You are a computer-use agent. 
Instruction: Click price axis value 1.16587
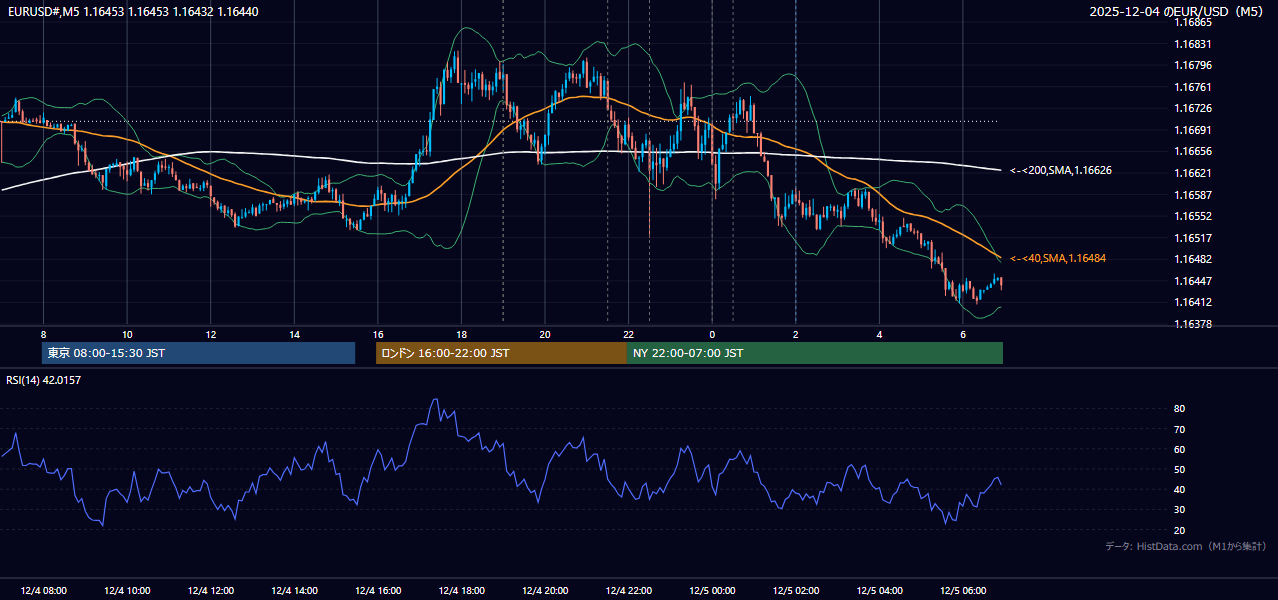coord(1194,195)
